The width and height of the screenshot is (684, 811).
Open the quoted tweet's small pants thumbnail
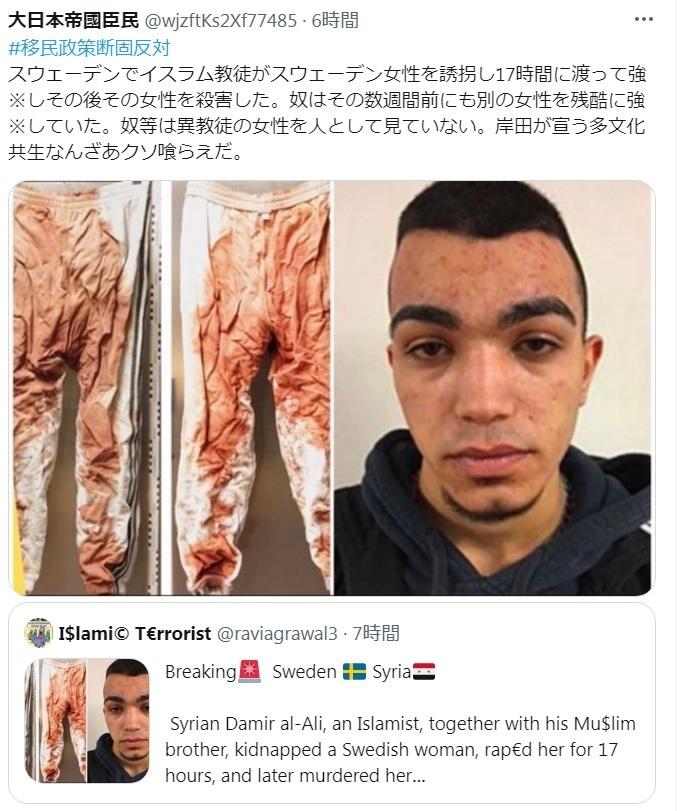[x=55, y=720]
